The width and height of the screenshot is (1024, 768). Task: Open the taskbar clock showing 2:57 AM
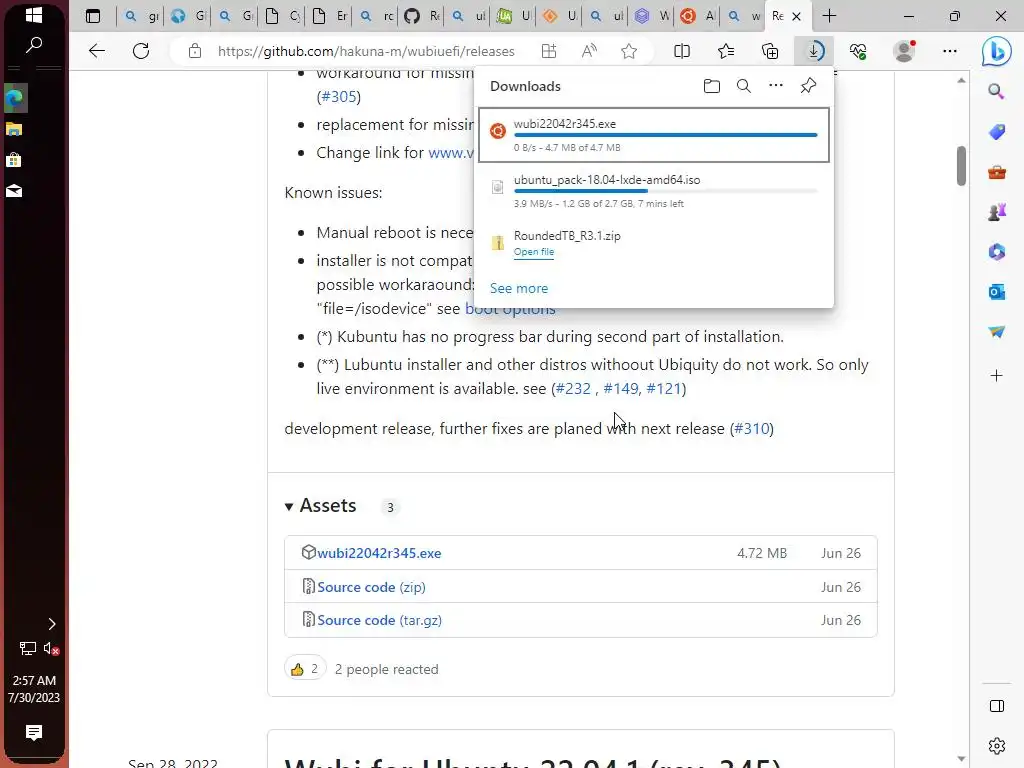[34, 689]
